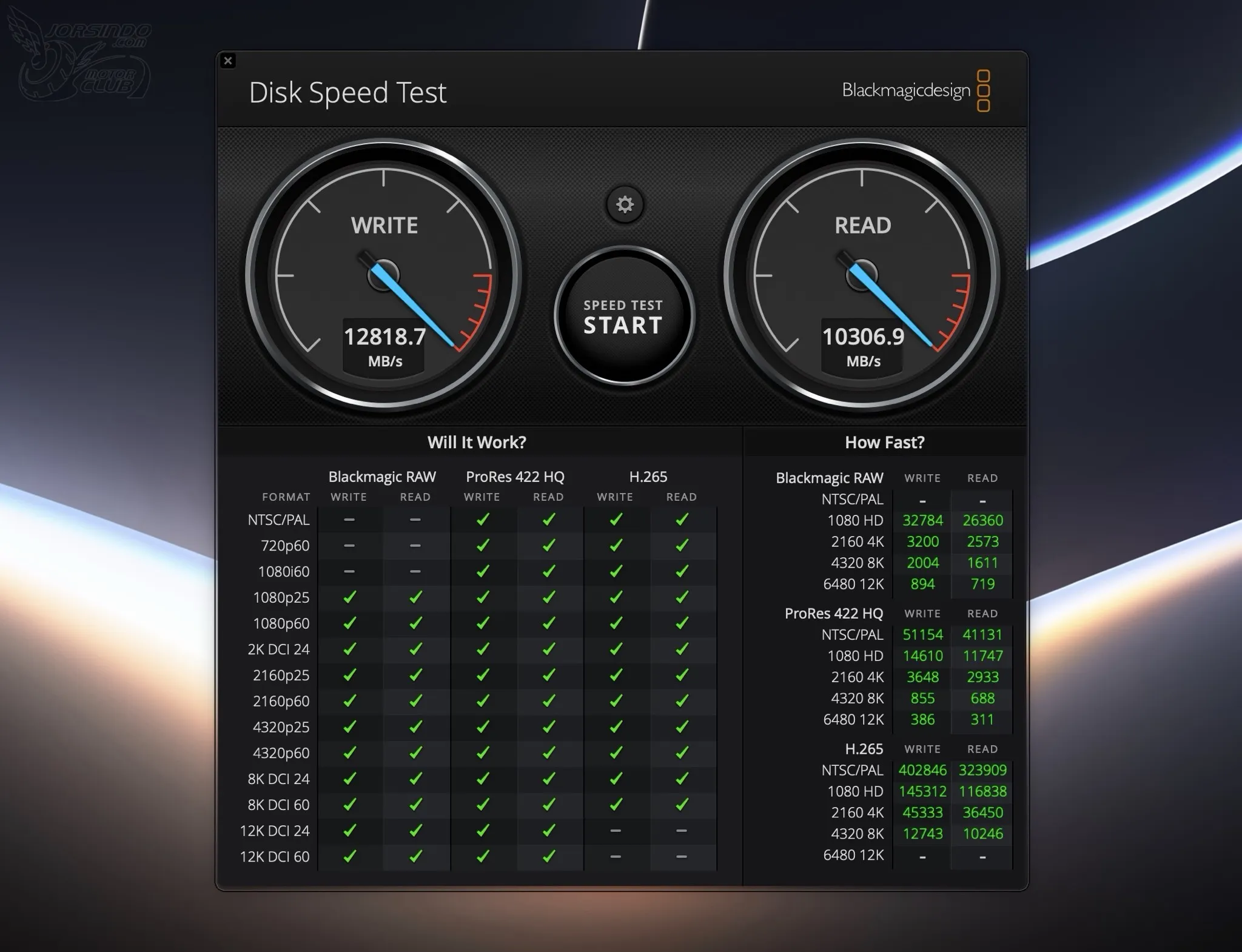Click the READ speed gauge
This screenshot has width=1242, height=952.
pyautogui.click(x=862, y=275)
